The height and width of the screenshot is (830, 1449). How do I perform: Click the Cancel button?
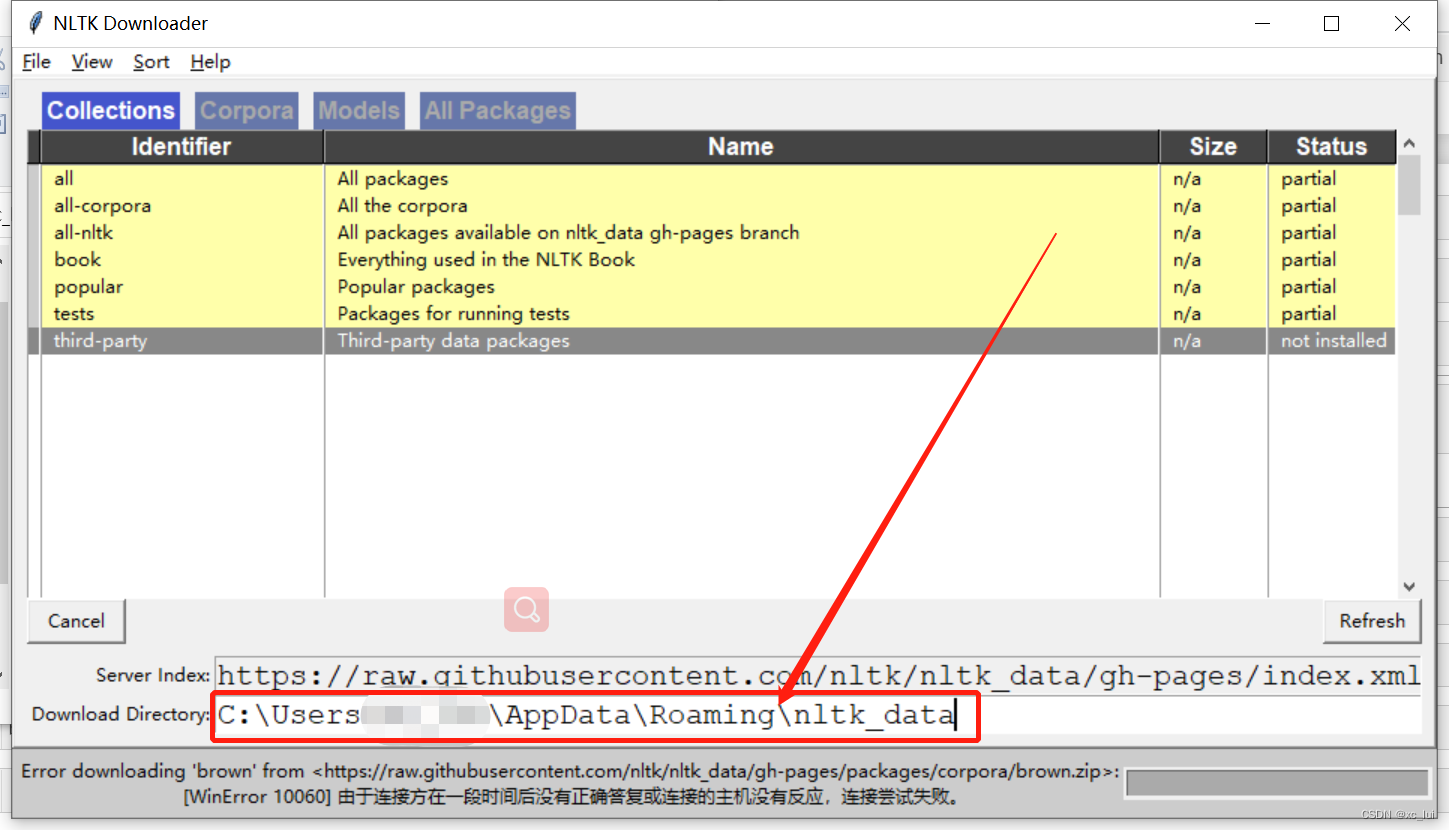click(76, 621)
